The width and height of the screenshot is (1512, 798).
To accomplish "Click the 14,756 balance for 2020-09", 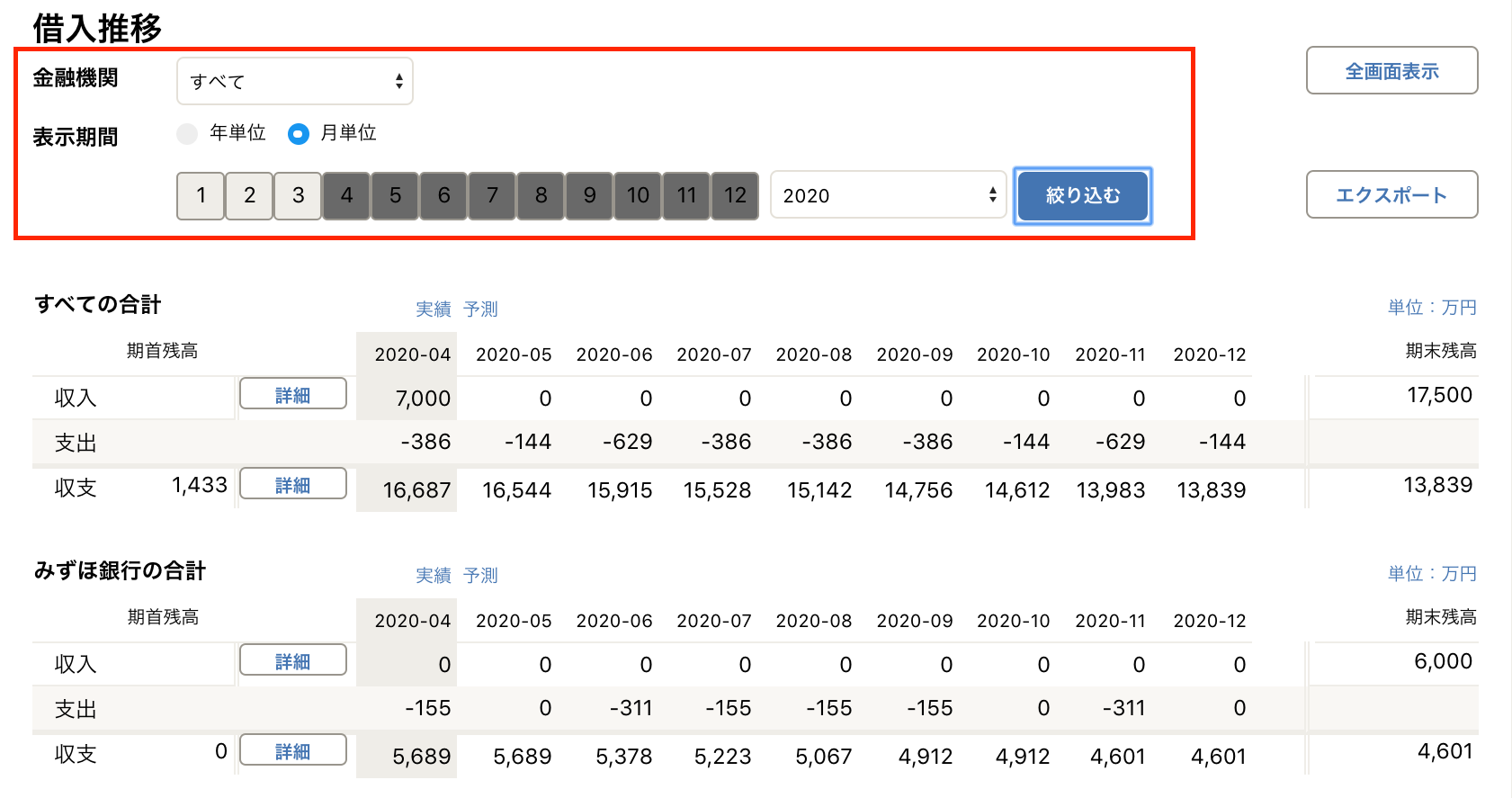I will (918, 490).
